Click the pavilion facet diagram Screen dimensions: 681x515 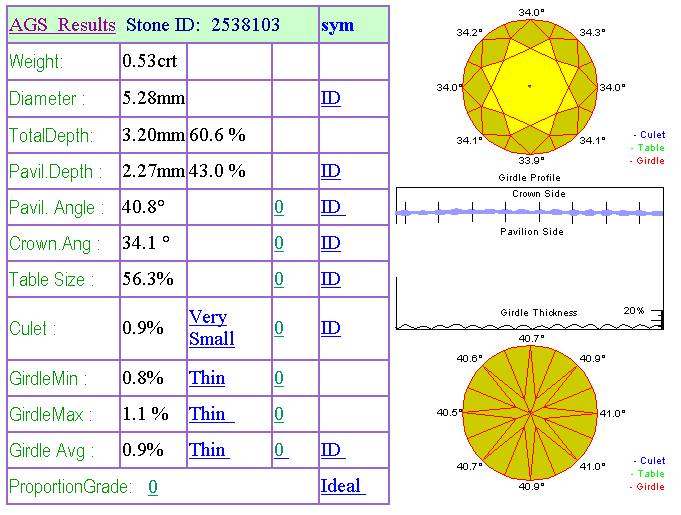[x=530, y=413]
